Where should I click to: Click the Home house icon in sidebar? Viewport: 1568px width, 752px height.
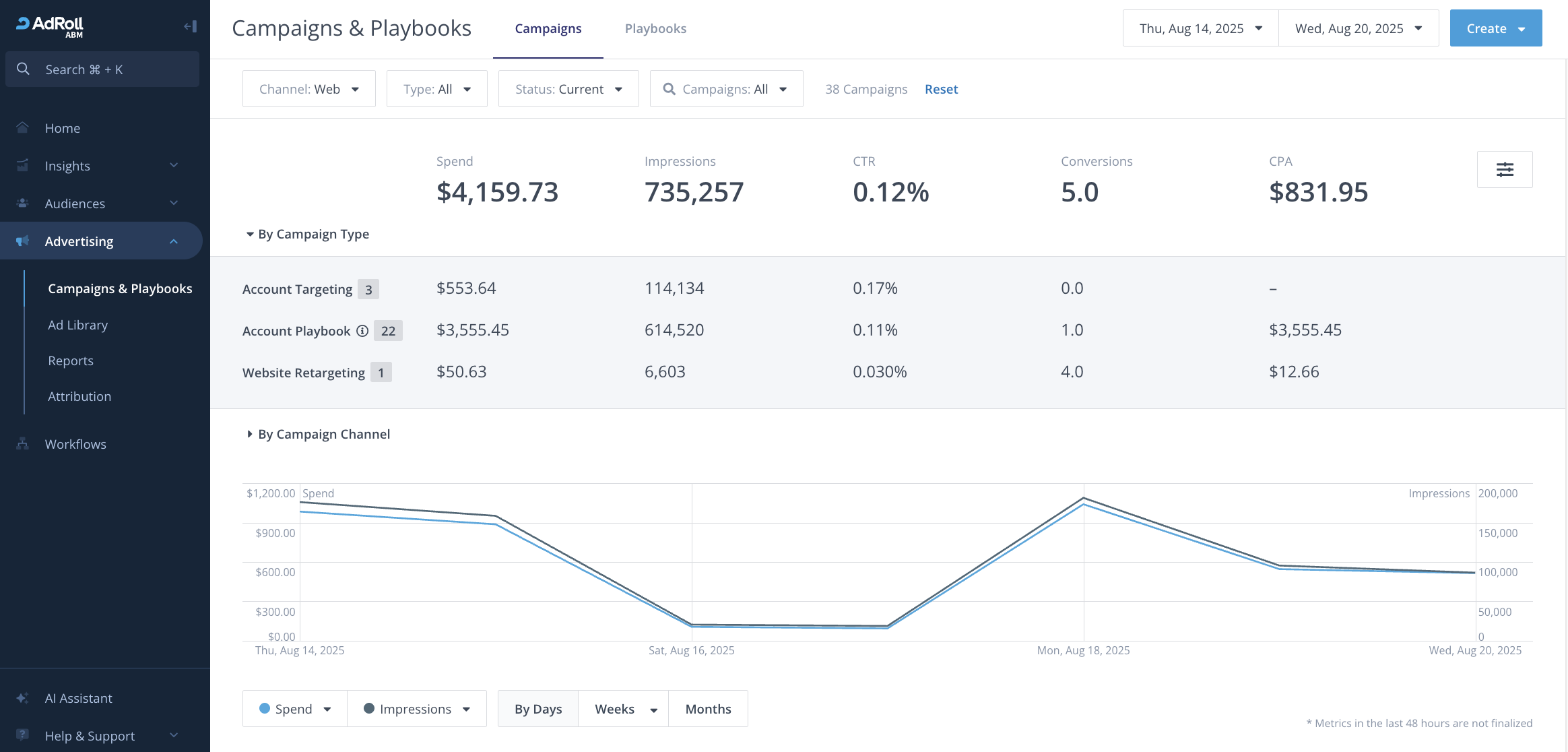pyautogui.click(x=23, y=128)
